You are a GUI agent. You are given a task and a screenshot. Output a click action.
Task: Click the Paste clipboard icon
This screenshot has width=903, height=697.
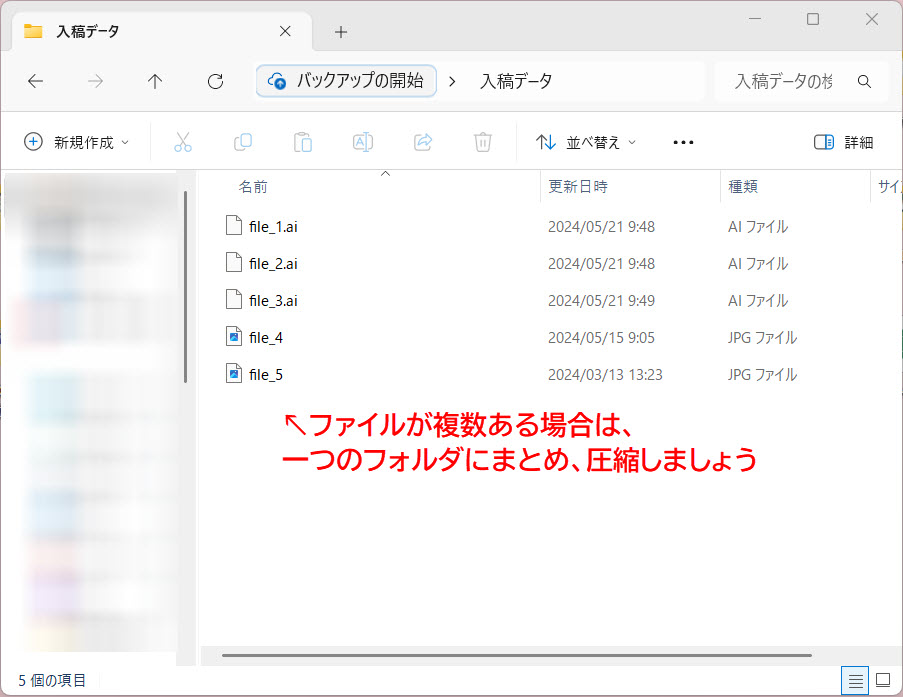pyautogui.click(x=303, y=142)
